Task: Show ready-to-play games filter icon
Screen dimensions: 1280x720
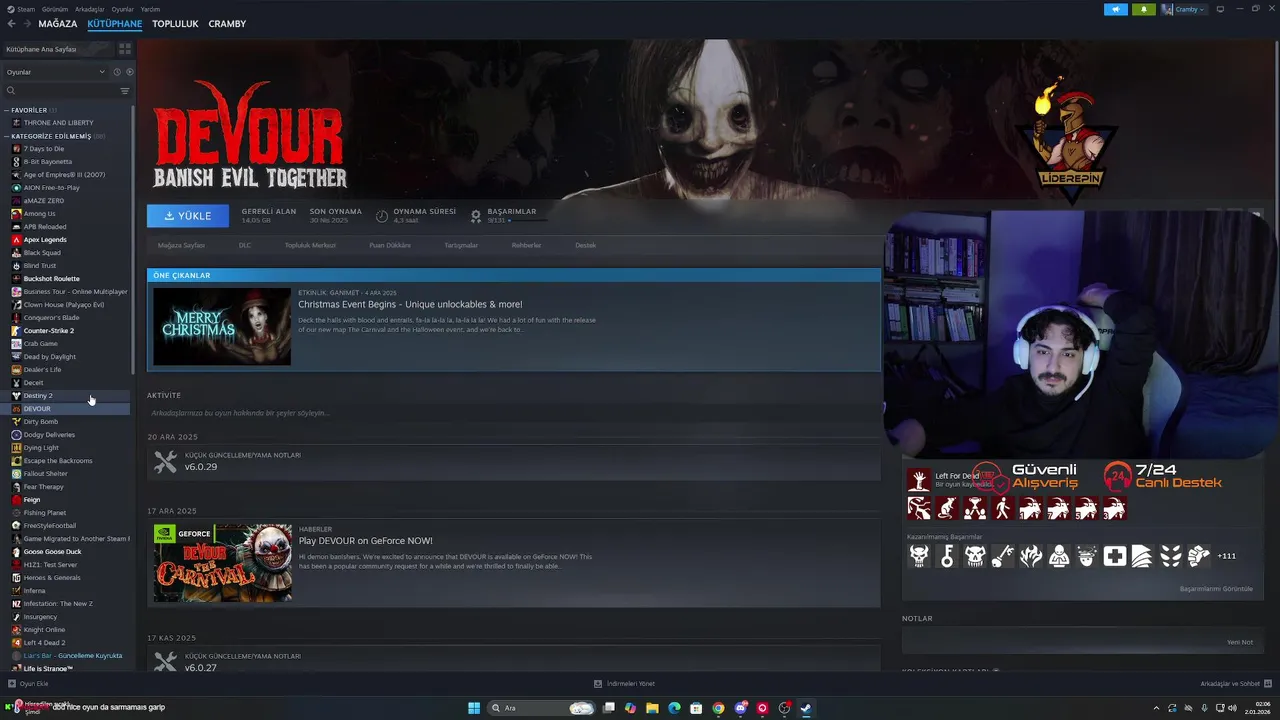Action: coord(130,72)
